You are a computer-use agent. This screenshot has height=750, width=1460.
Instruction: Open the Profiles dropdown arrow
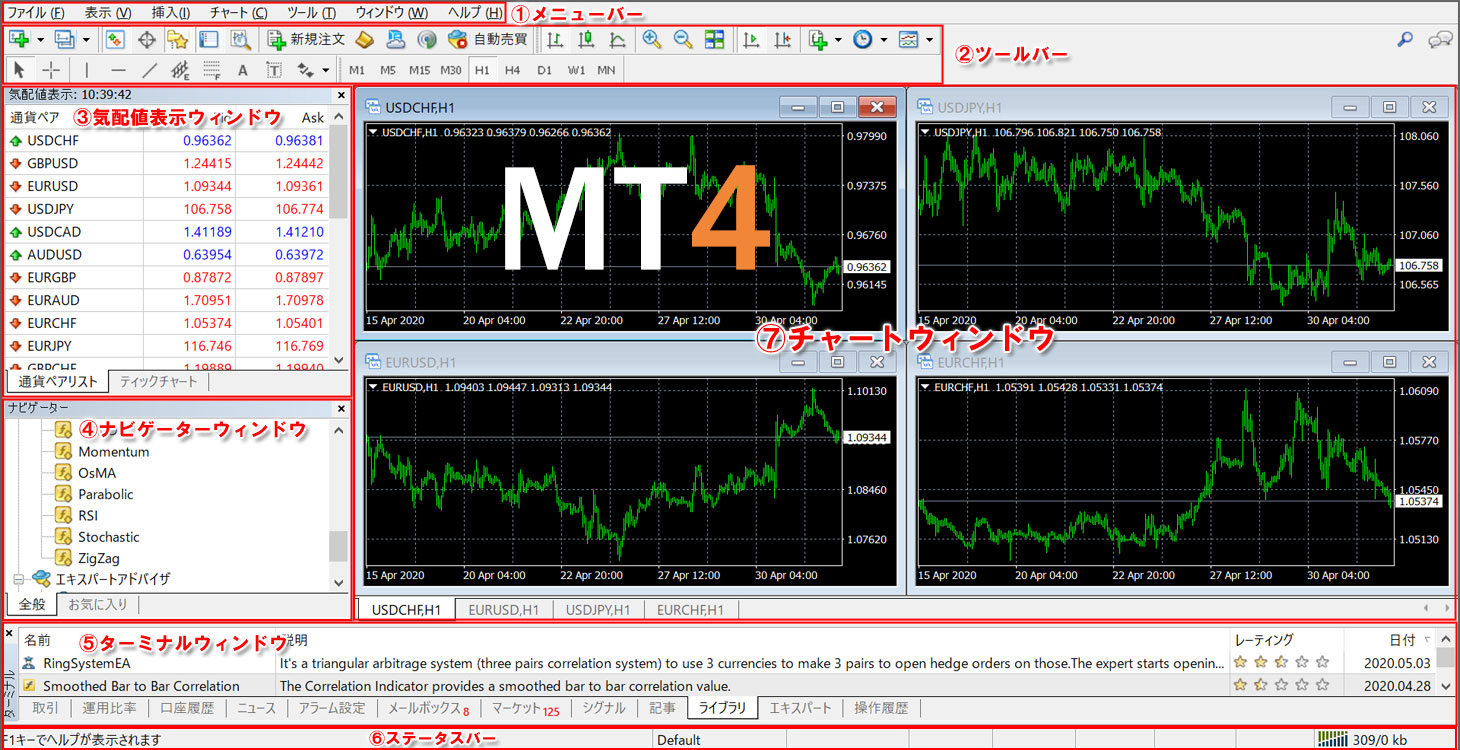[x=86, y=41]
